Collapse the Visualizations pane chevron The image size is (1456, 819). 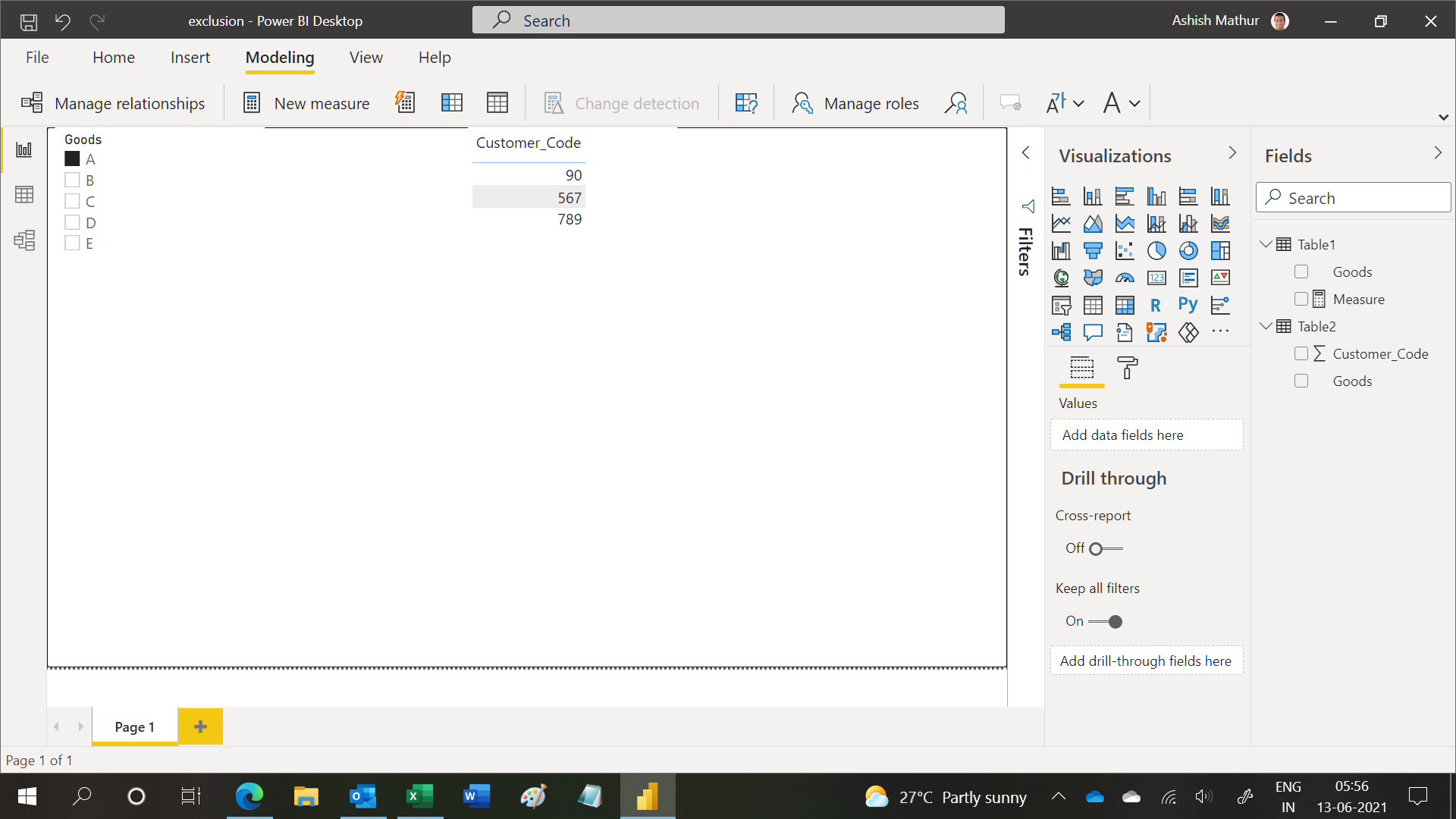(x=1232, y=153)
